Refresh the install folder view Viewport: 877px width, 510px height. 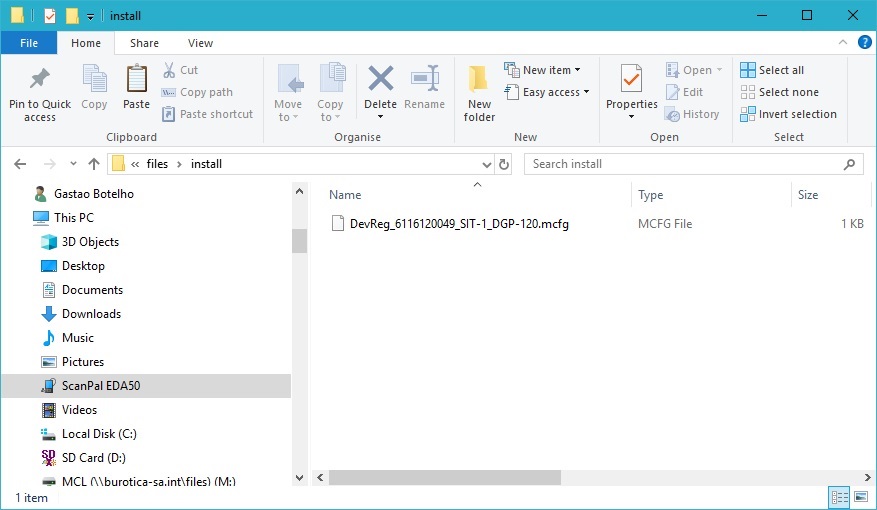(x=504, y=164)
